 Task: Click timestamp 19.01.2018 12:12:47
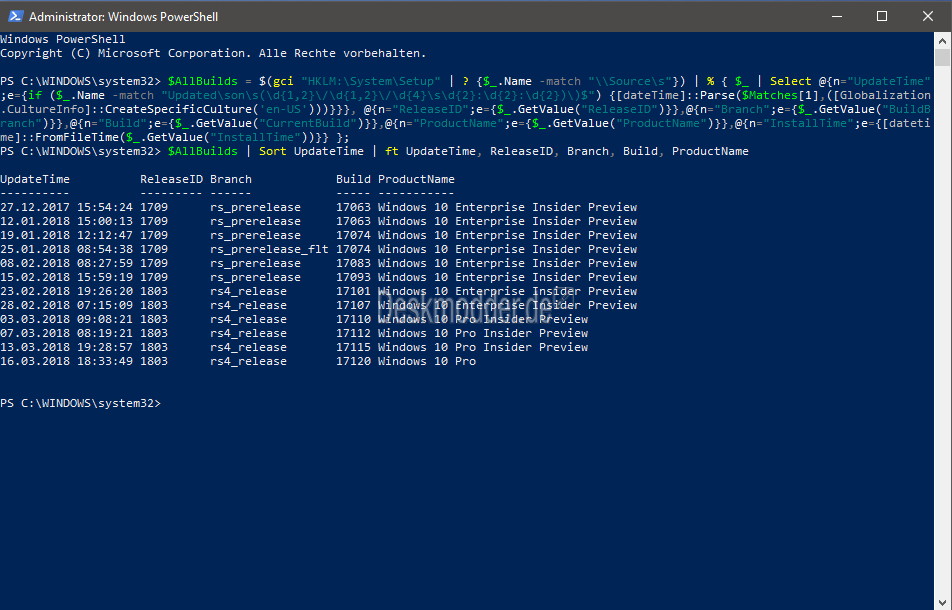pos(66,235)
